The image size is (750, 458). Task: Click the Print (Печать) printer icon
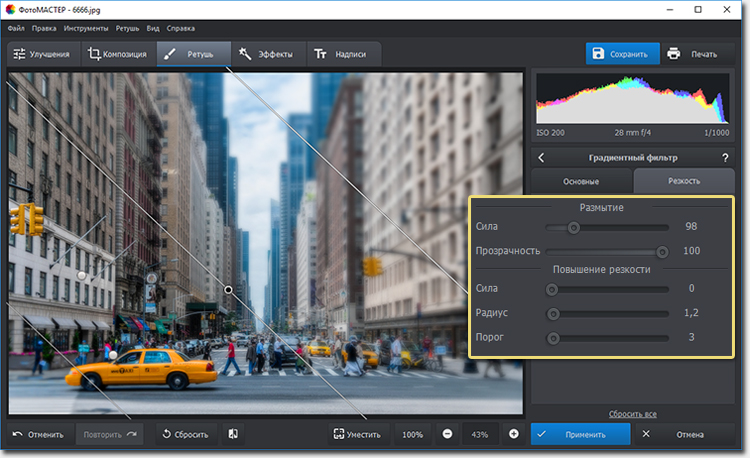pyautogui.click(x=674, y=54)
